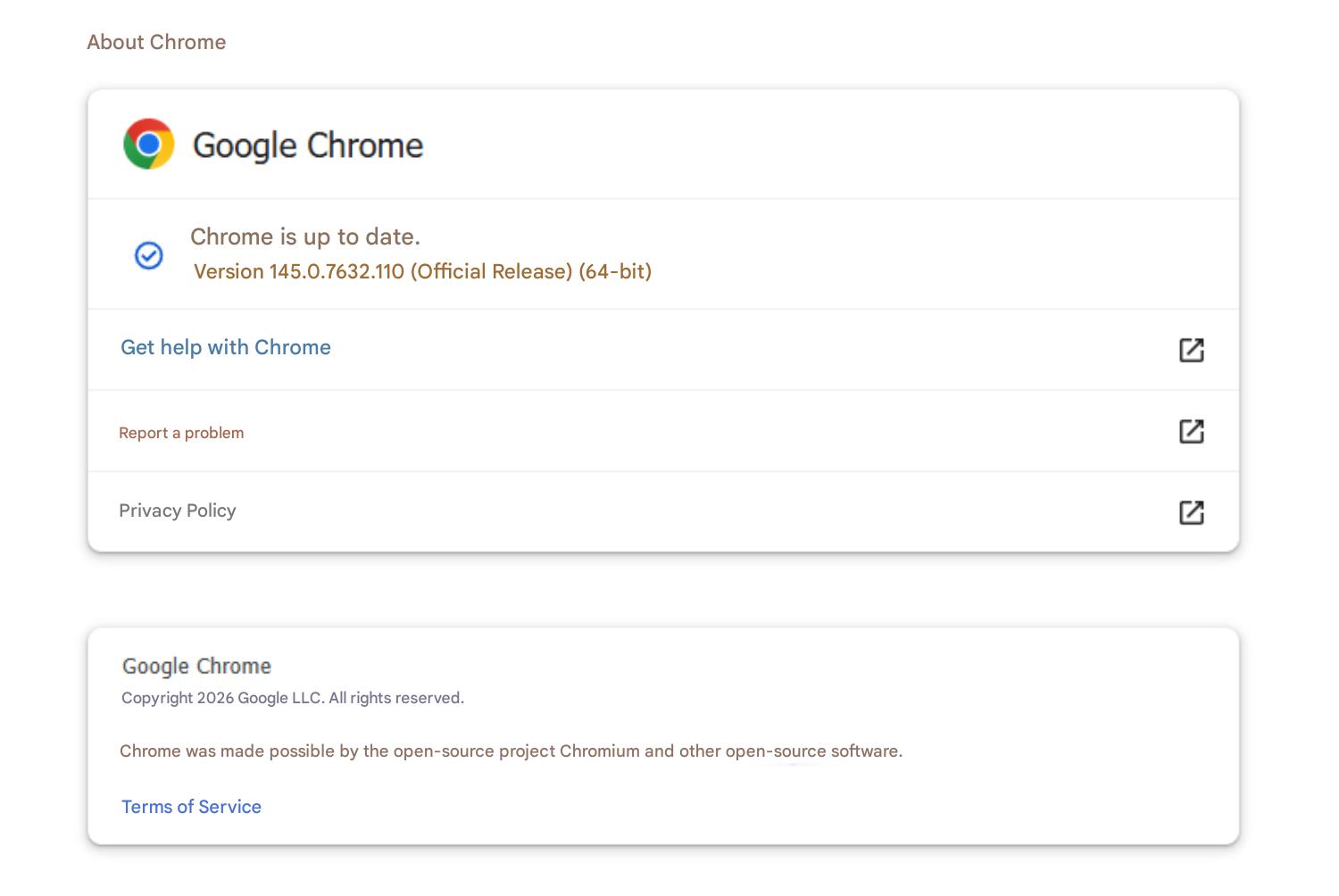Open the Privacy Policy row
1339x896 pixels.
[663, 511]
